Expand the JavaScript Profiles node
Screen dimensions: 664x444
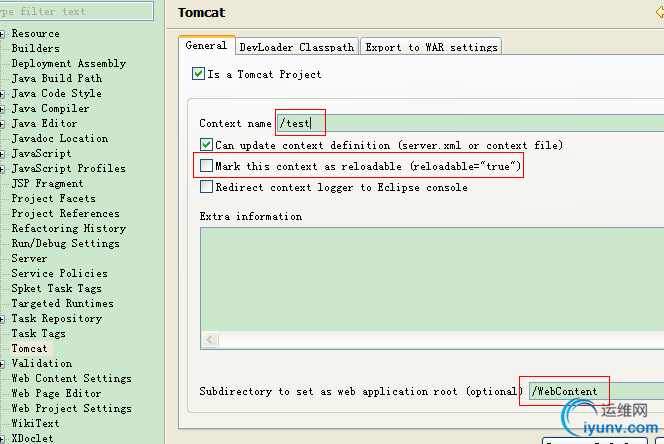(2, 169)
